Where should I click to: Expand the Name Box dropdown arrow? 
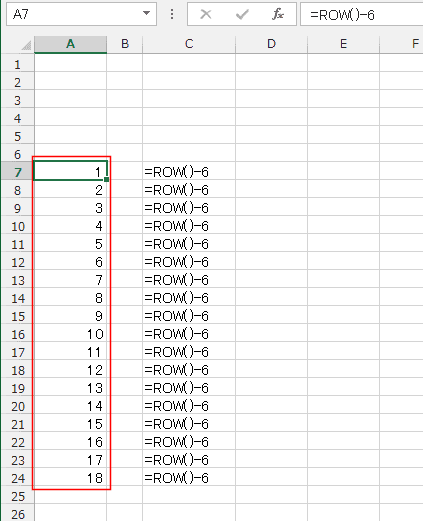(x=146, y=14)
